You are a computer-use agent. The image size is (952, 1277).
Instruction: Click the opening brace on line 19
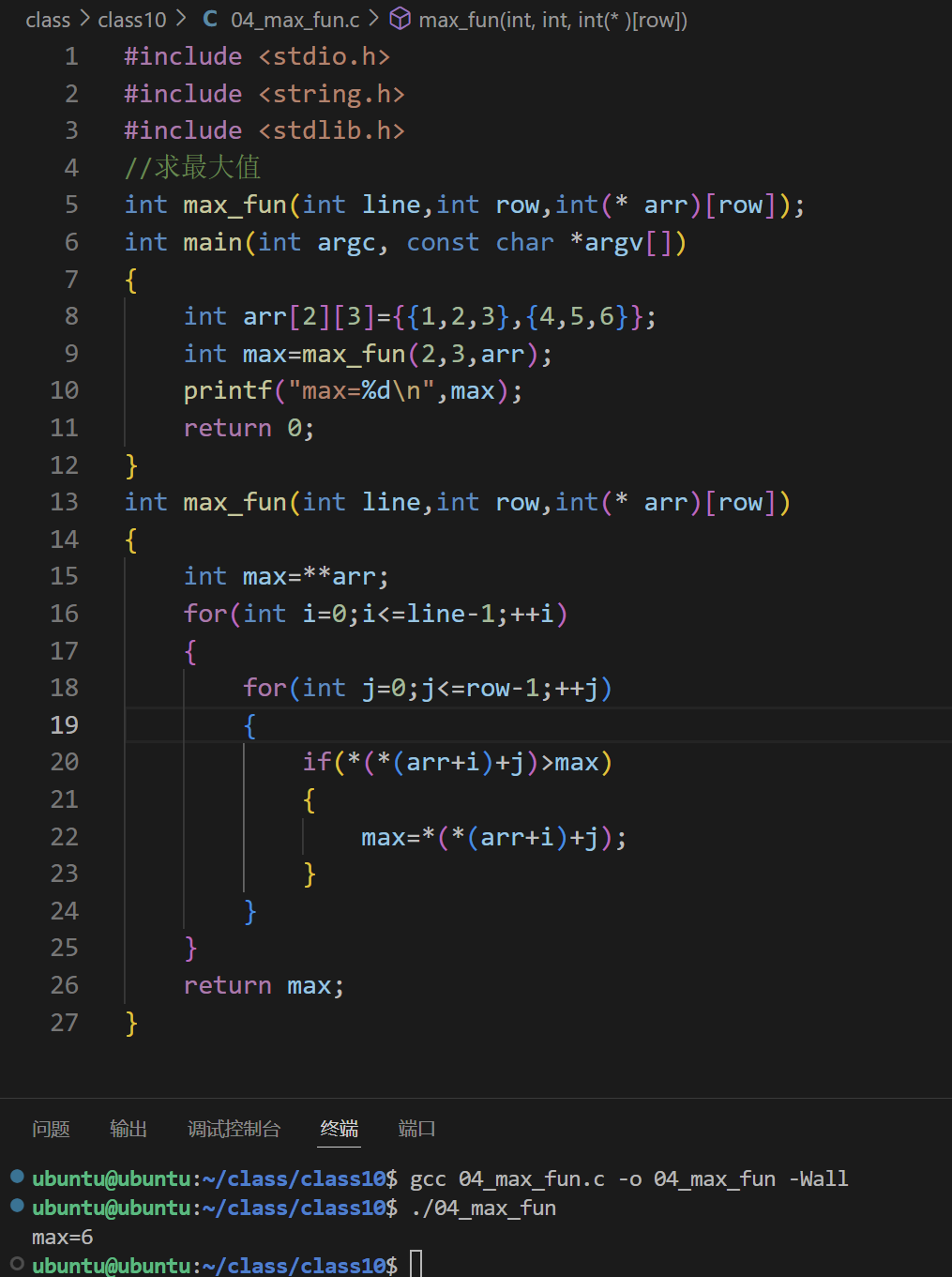pyautogui.click(x=249, y=725)
